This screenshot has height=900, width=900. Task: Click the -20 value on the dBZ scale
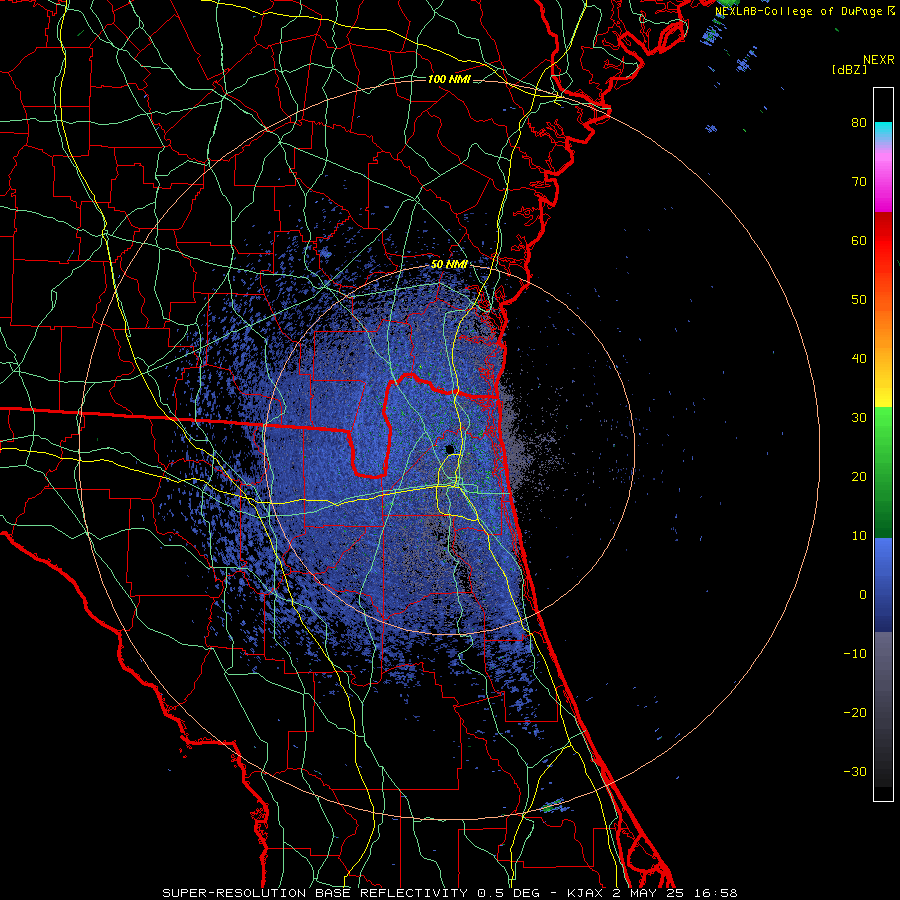(x=855, y=713)
